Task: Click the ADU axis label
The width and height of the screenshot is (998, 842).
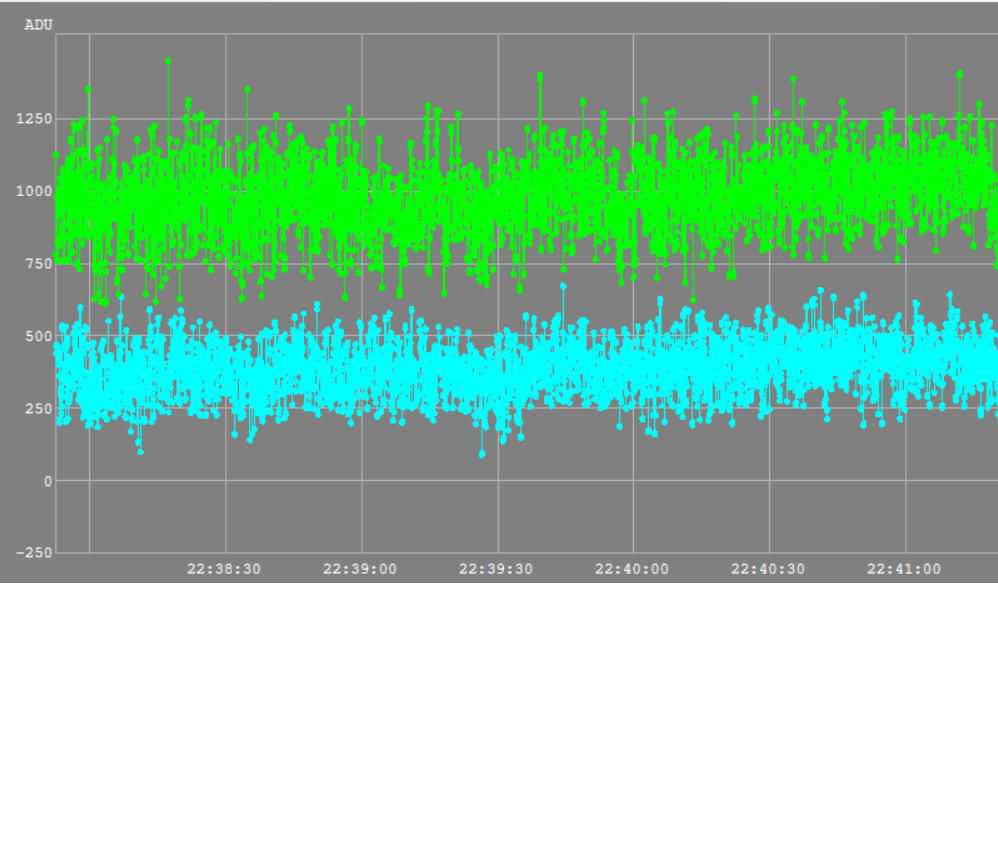Action: click(38, 25)
